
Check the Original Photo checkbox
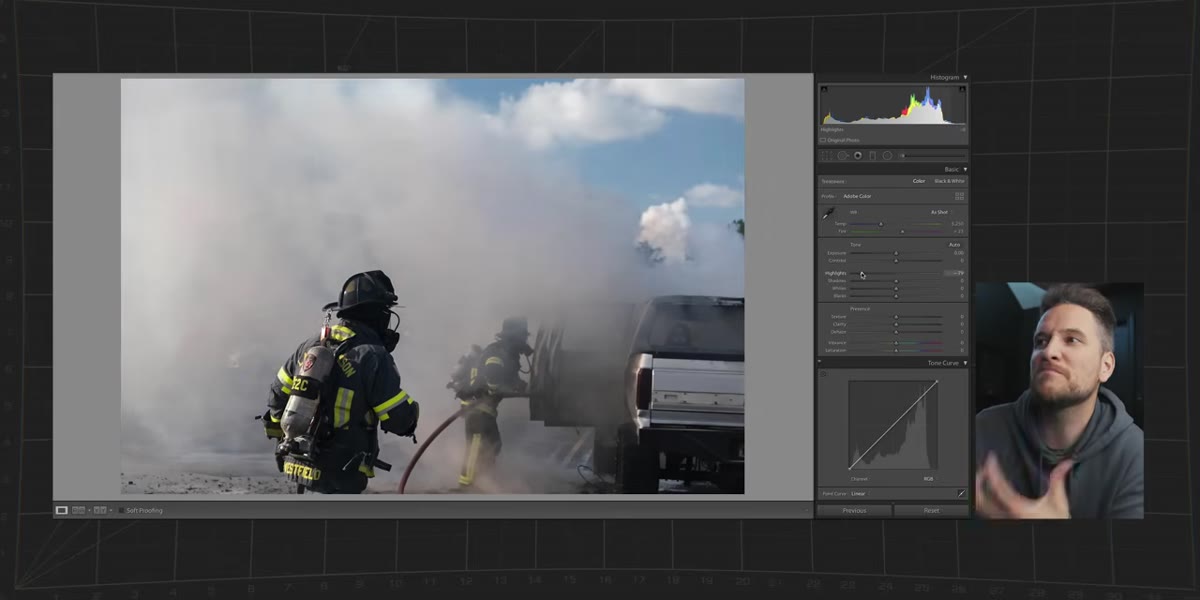(823, 140)
